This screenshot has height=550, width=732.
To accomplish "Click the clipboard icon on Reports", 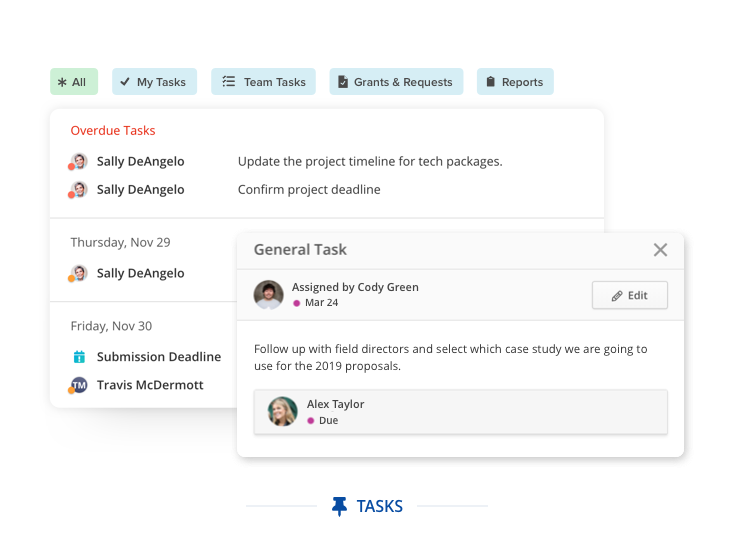I will pos(490,81).
